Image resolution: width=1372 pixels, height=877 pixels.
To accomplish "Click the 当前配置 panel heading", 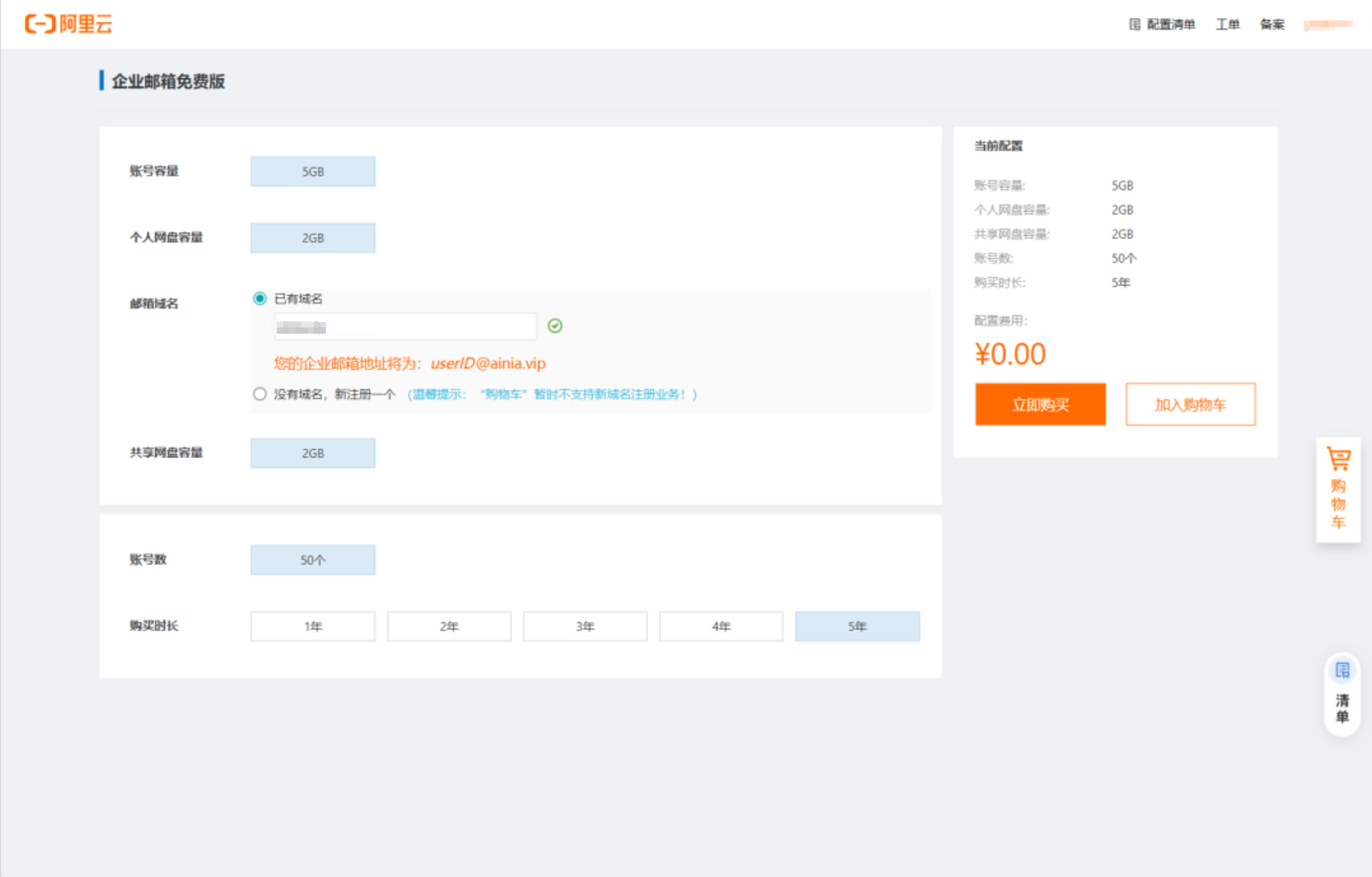I will click(x=999, y=146).
